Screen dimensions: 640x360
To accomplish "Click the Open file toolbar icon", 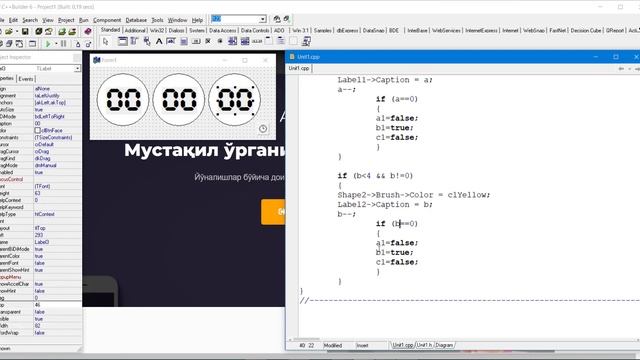I will [9, 31].
